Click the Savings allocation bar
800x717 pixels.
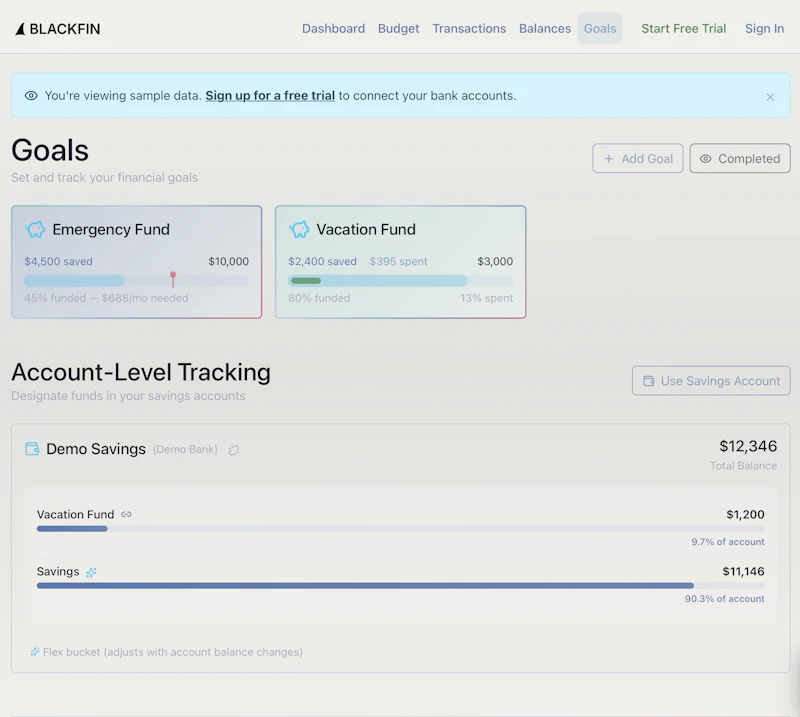point(401,585)
